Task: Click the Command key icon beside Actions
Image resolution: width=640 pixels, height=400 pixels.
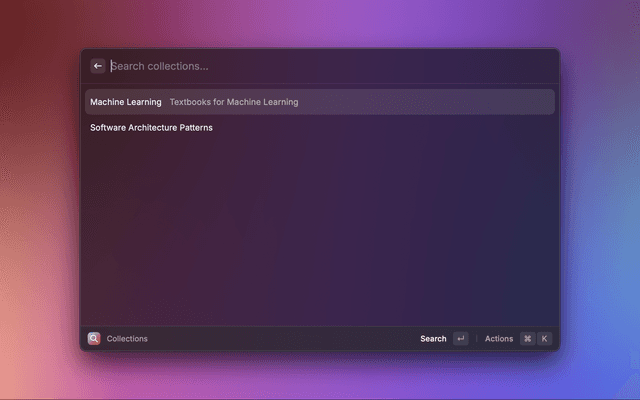Action: click(x=527, y=339)
